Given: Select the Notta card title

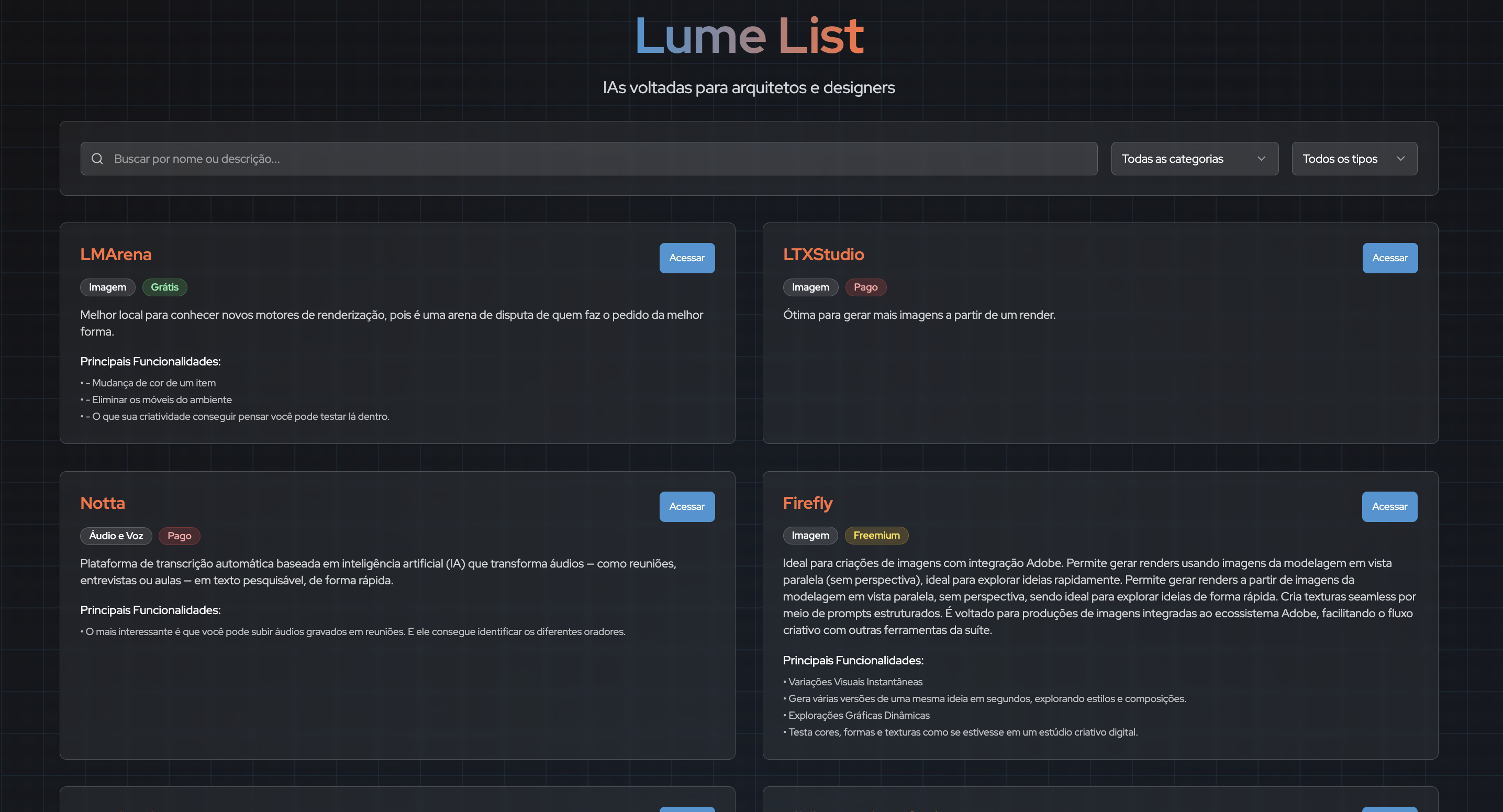Looking at the screenshot, I should coord(103,503).
